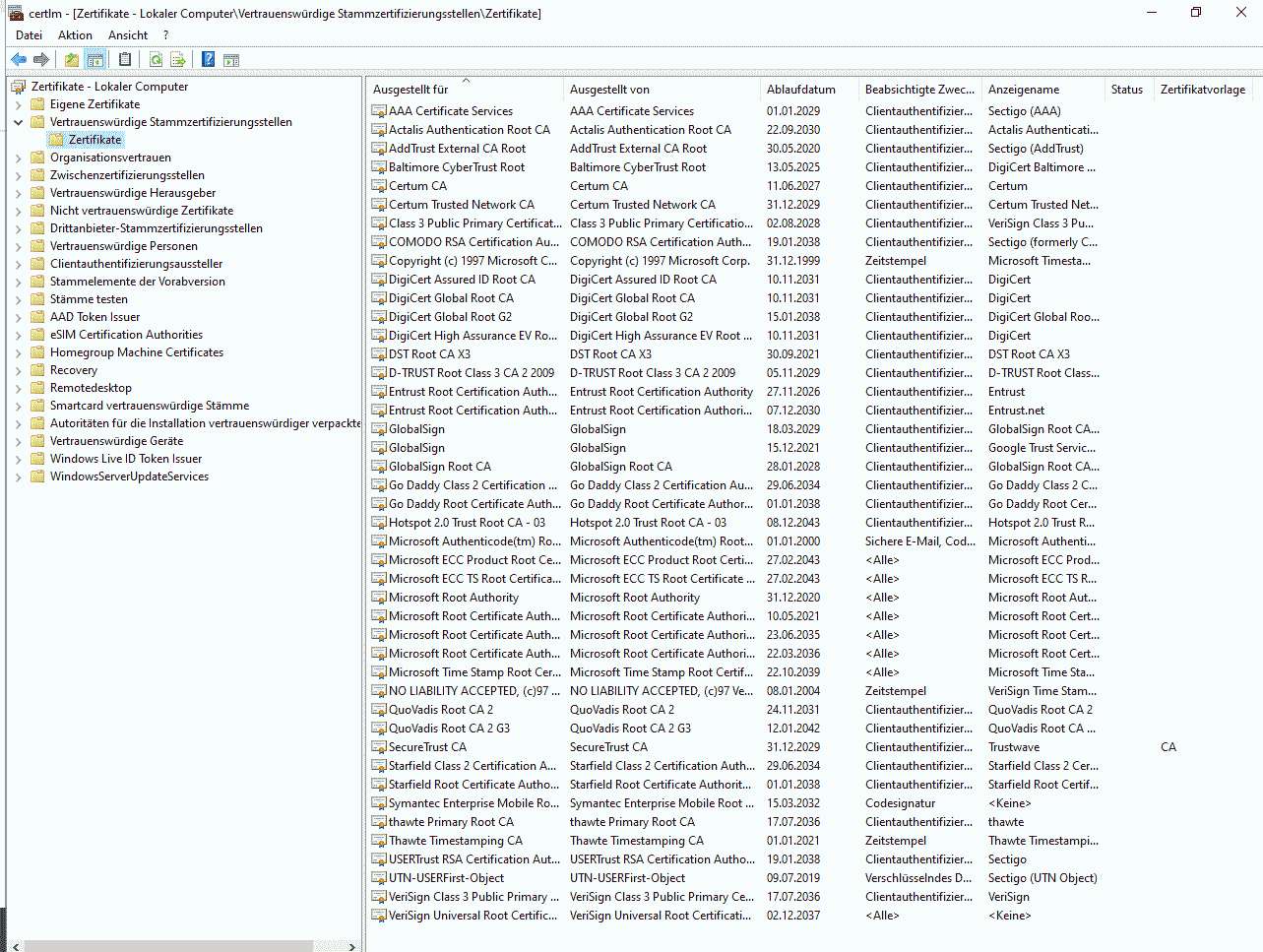The image size is (1263, 952).
Task: Click the tree pane horizontal scrollbar
Action: coord(168,946)
